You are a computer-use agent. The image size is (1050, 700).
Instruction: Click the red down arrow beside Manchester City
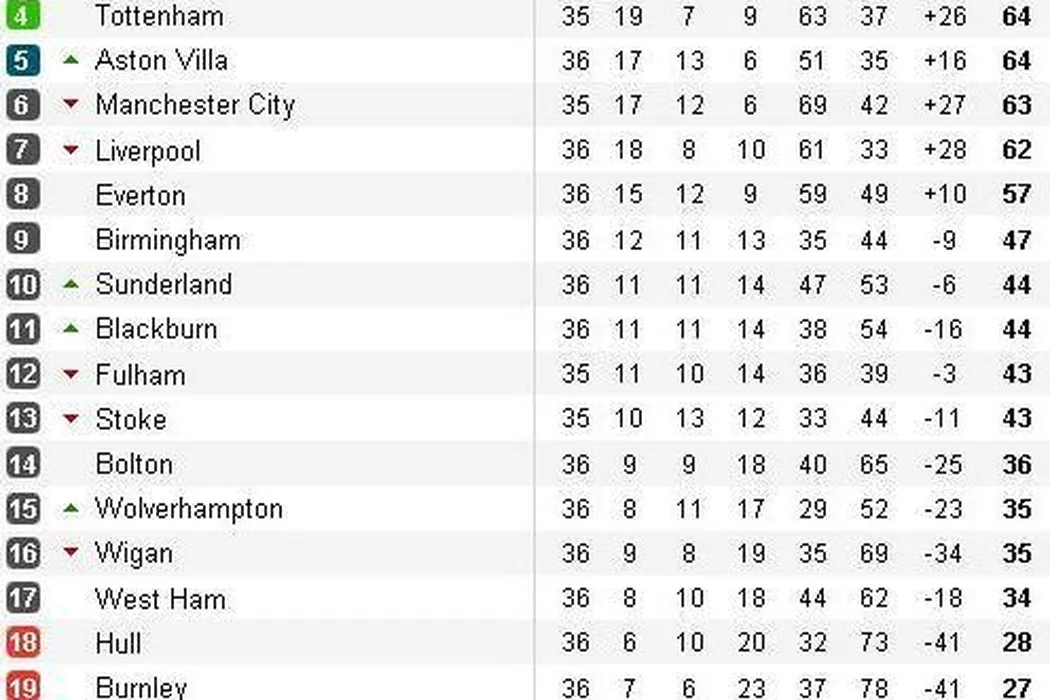(x=70, y=105)
